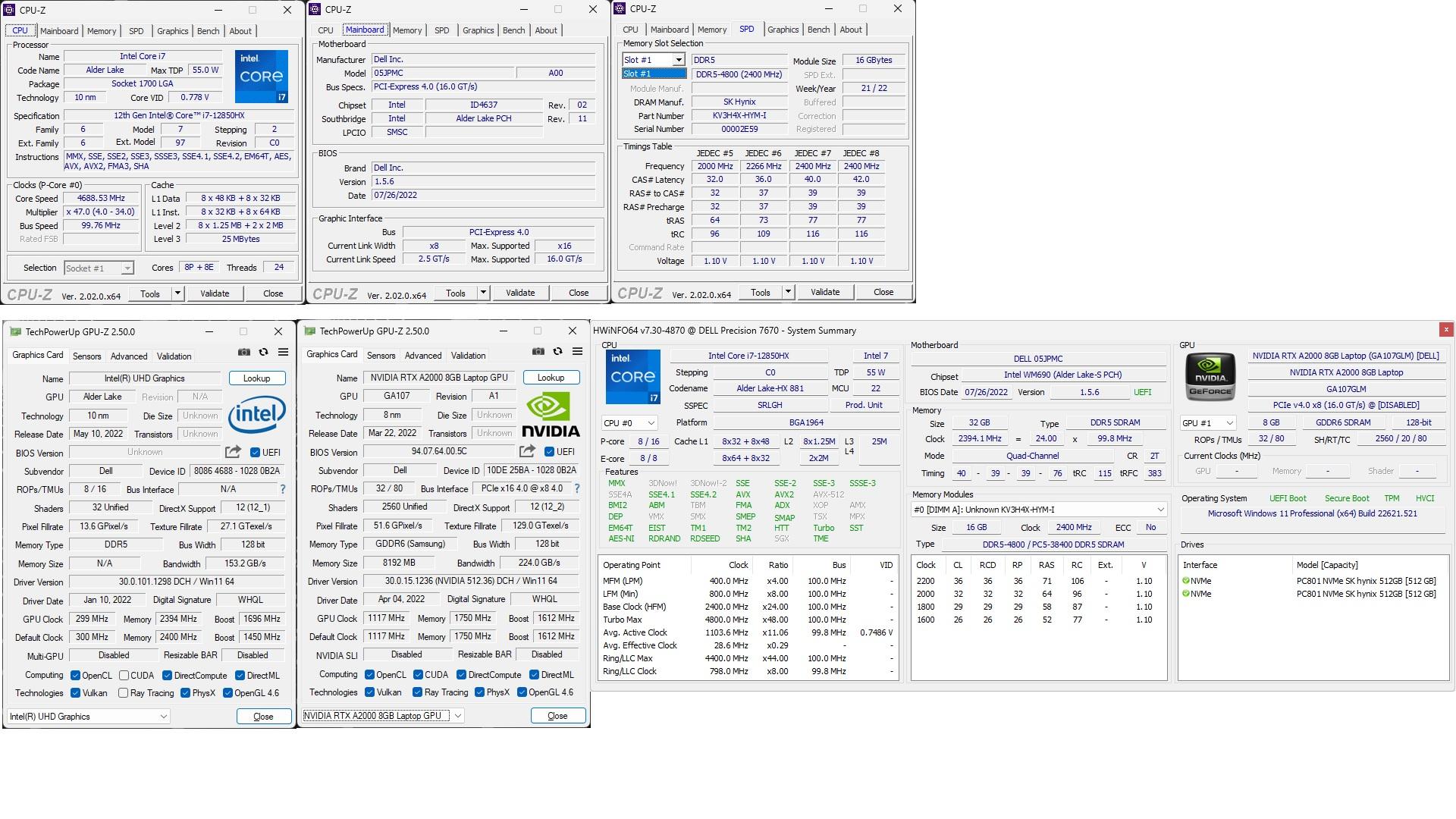
Task: Capture screenshot with GPU-Z camera icon
Action: [x=538, y=352]
